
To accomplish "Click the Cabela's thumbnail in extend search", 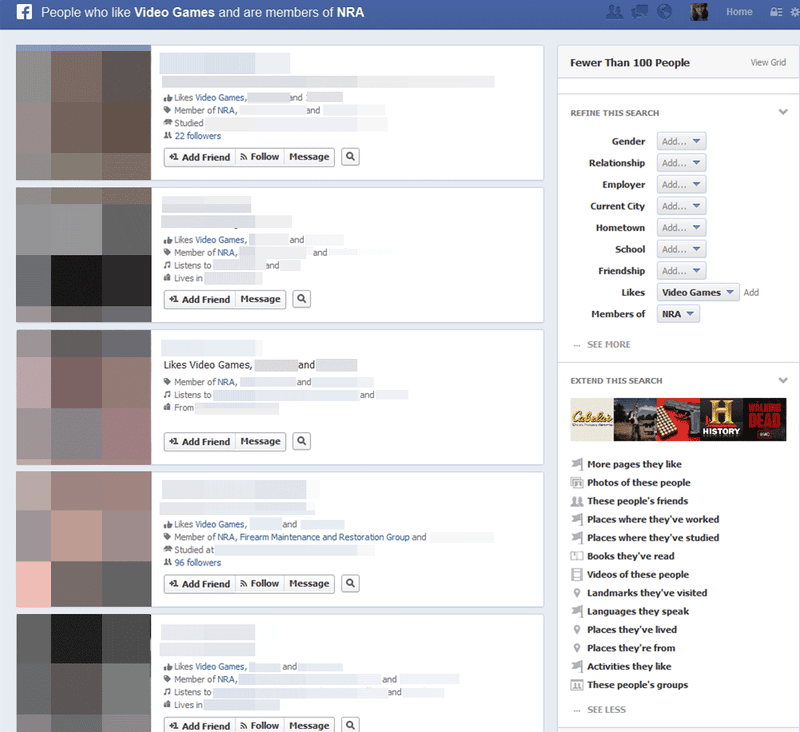I will click(x=592, y=419).
